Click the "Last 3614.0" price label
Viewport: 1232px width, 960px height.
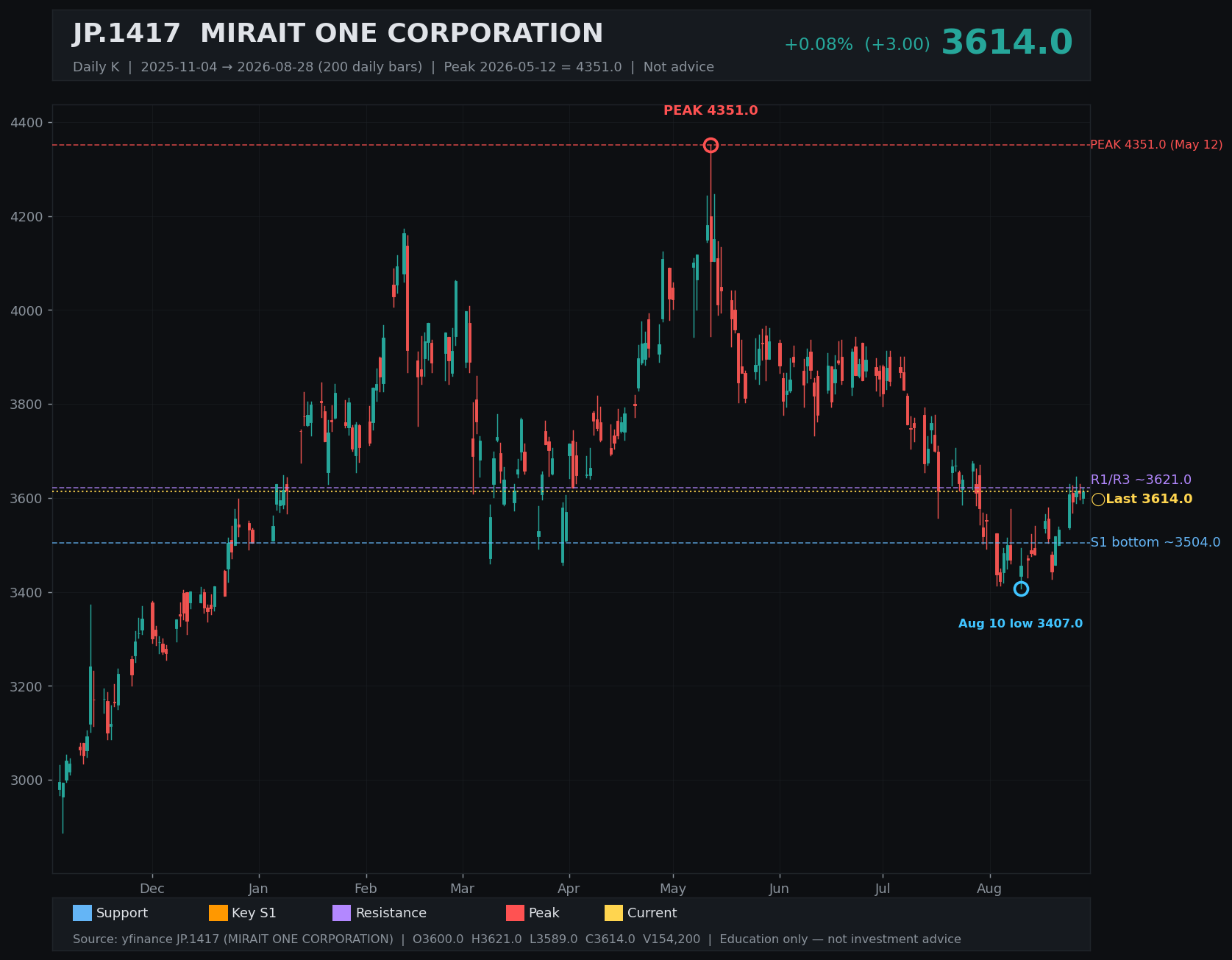pyautogui.click(x=1149, y=499)
